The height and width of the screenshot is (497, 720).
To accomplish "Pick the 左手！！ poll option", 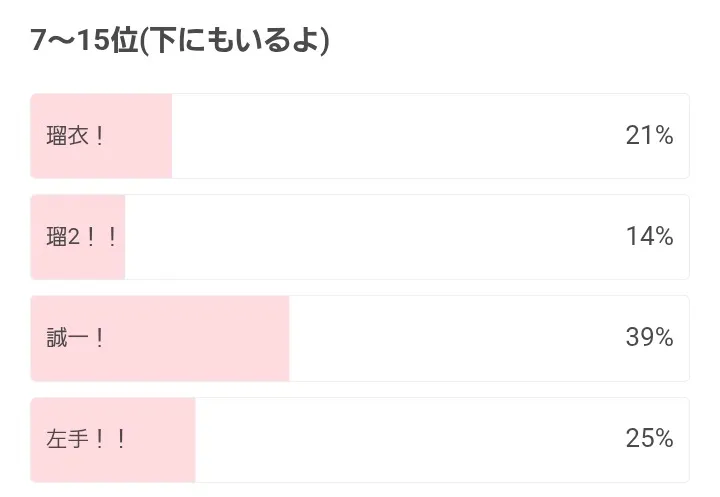I will click(x=360, y=439).
